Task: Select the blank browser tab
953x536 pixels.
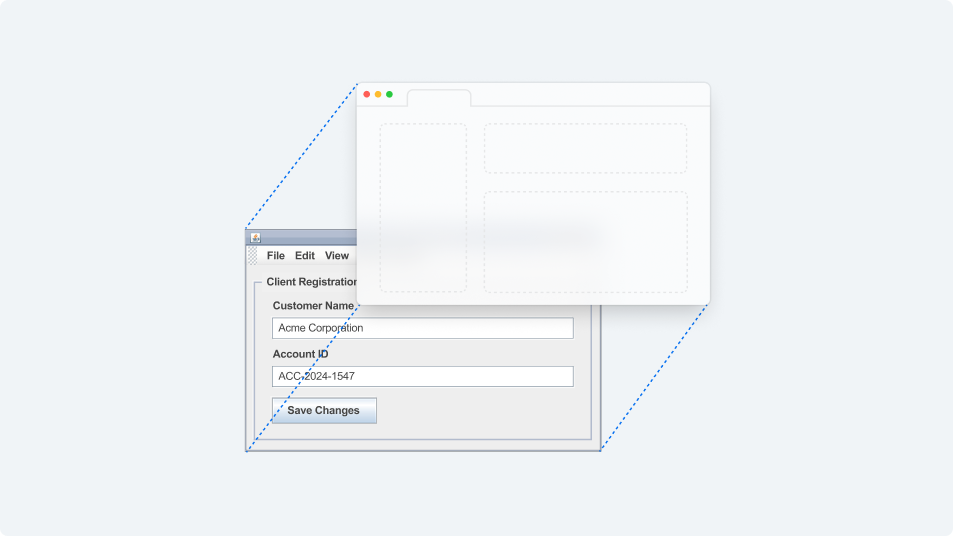Action: (x=439, y=98)
